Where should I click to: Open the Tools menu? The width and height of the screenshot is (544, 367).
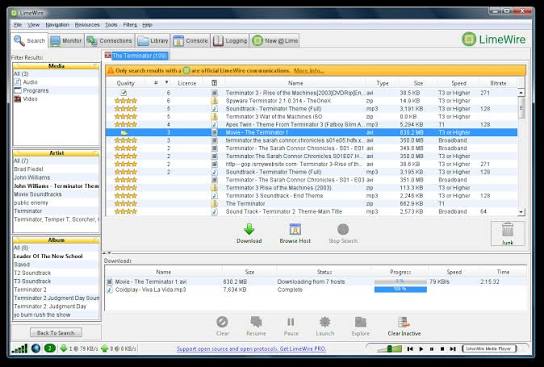[111, 25]
